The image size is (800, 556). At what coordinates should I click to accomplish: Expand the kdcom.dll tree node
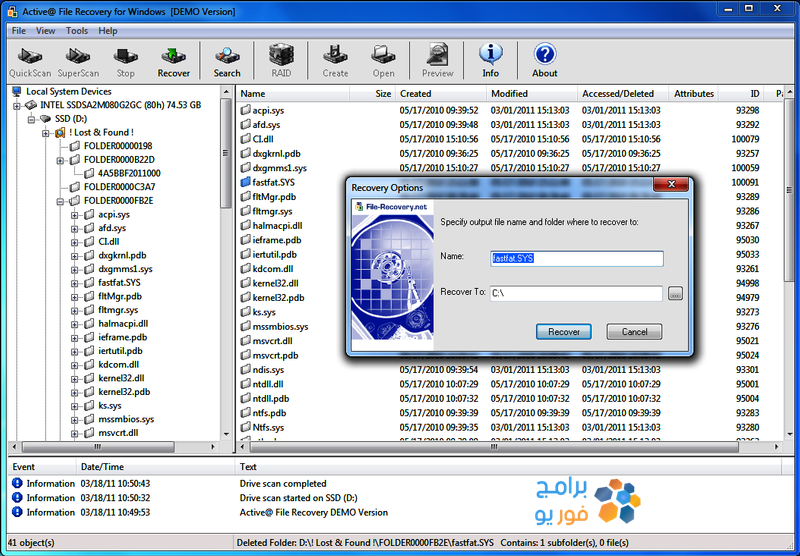74,365
